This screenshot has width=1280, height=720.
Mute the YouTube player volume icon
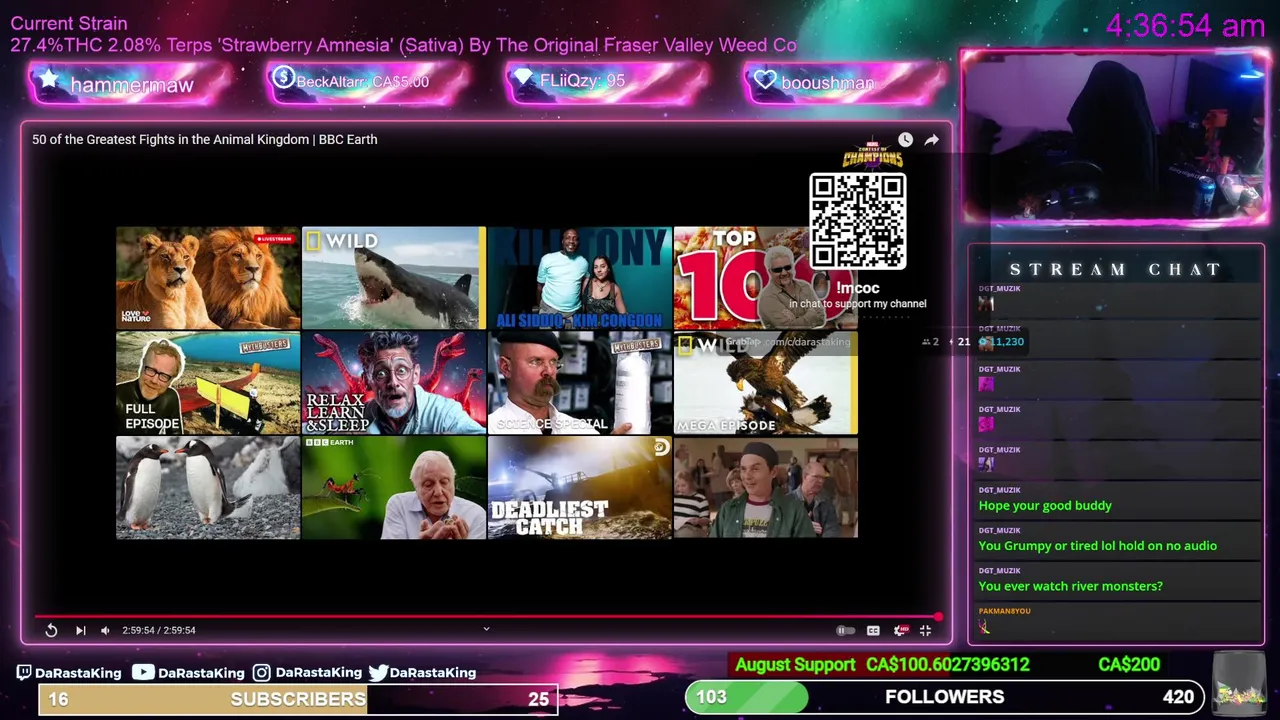pyautogui.click(x=105, y=630)
